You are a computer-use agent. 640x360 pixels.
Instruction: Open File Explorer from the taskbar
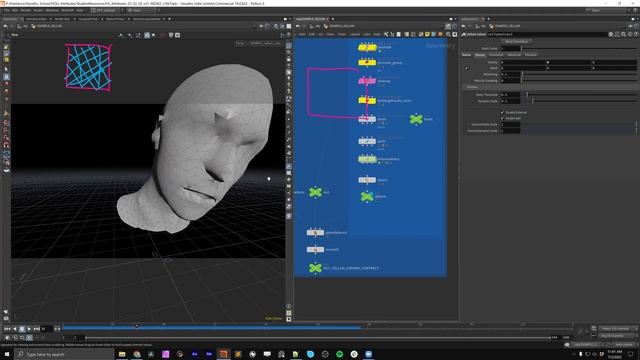(122, 354)
